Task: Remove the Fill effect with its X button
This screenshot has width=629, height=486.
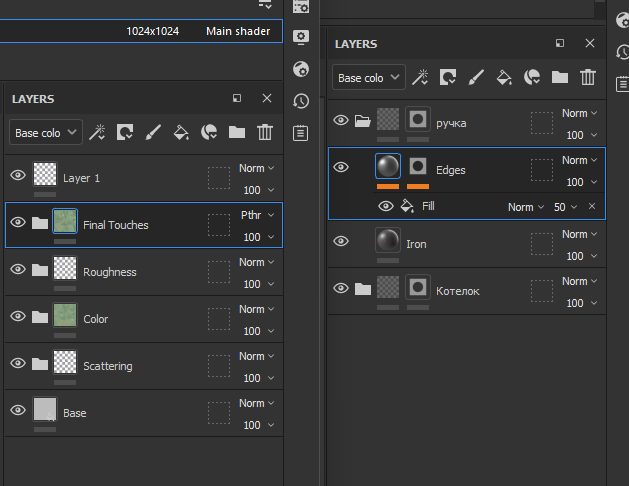Action: coord(591,206)
